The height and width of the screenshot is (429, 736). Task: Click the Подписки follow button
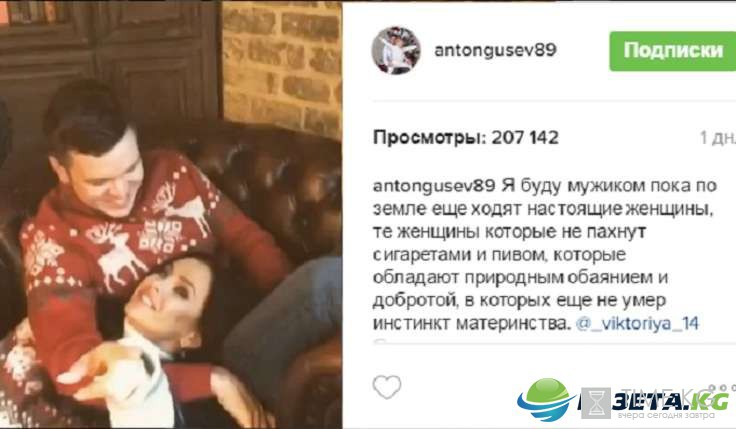pyautogui.click(x=673, y=51)
